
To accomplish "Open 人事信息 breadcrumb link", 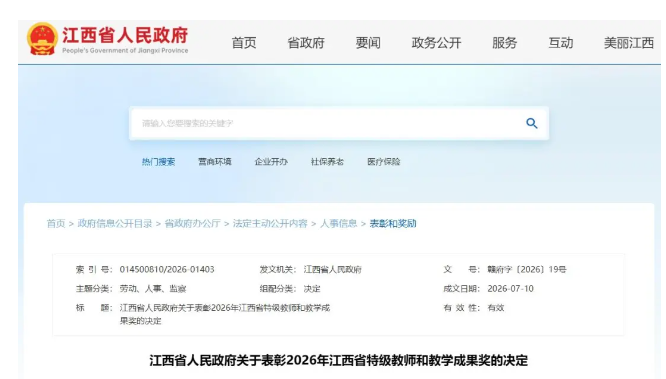I will tap(338, 223).
